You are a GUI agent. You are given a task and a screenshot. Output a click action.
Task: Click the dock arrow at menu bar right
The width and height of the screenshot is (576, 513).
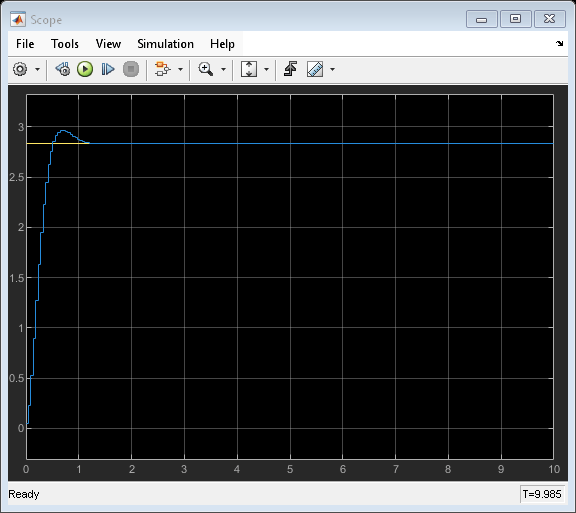coord(559,44)
